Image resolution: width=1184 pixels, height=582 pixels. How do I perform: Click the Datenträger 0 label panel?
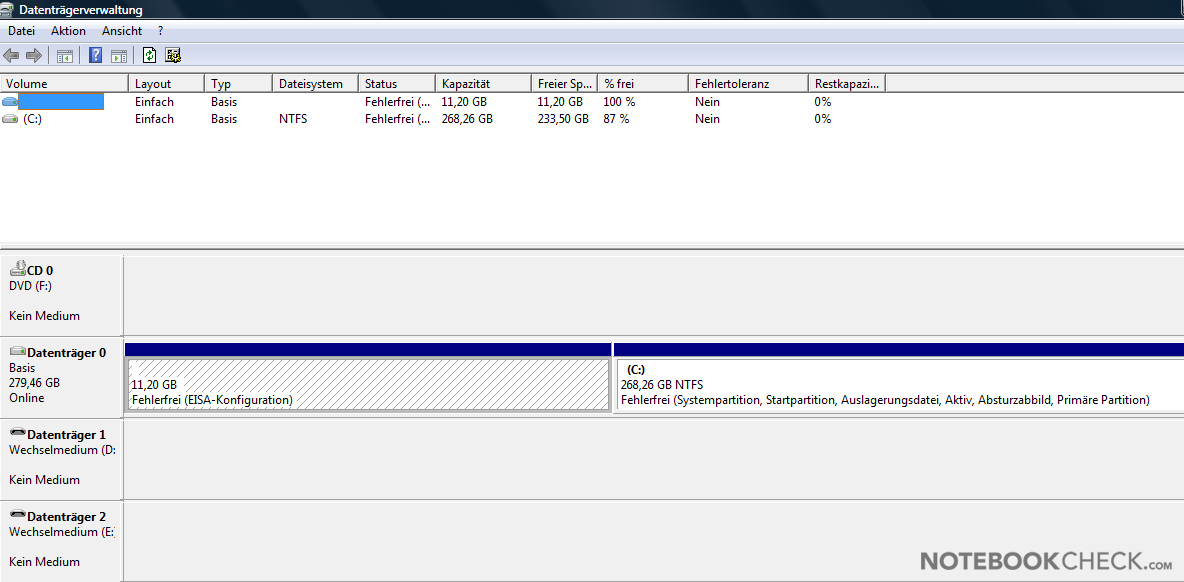click(61, 377)
